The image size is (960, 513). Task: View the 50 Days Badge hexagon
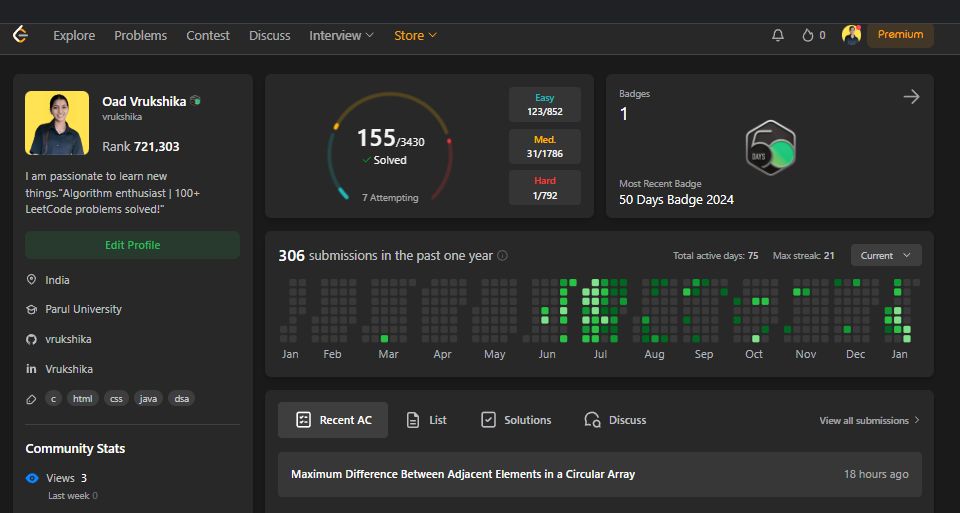771,148
